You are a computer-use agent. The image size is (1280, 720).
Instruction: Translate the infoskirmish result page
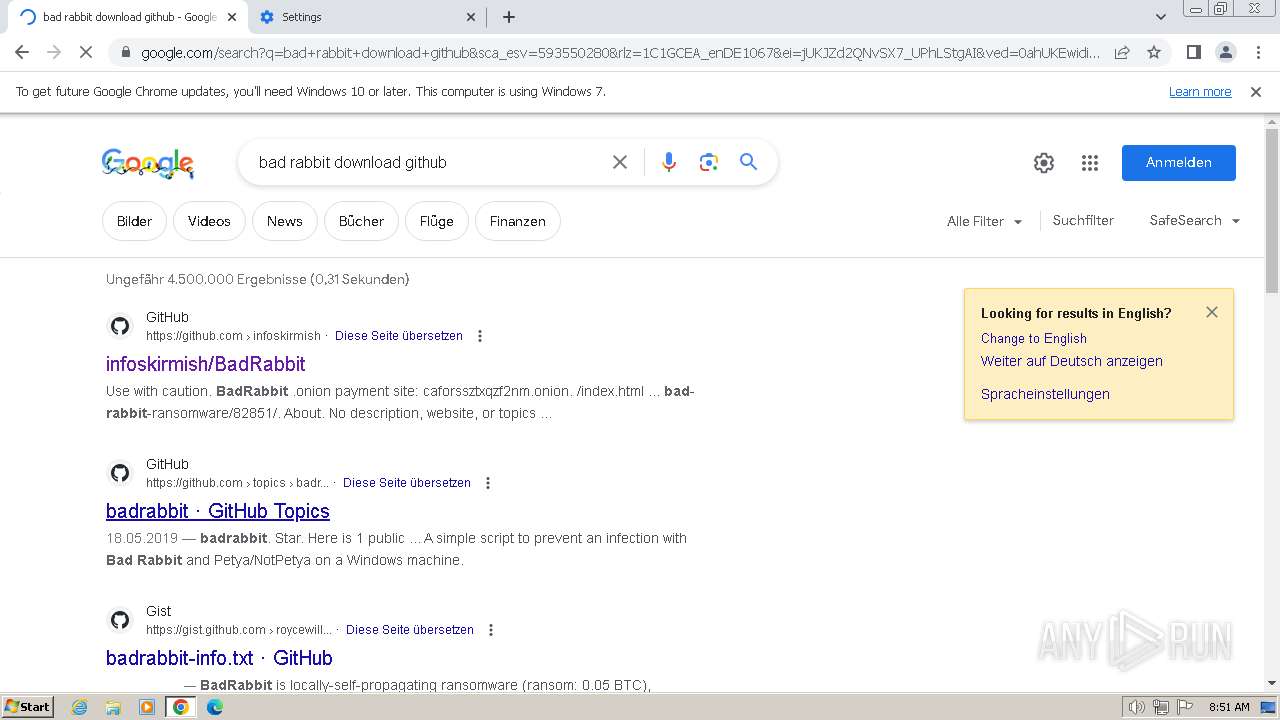tap(399, 336)
